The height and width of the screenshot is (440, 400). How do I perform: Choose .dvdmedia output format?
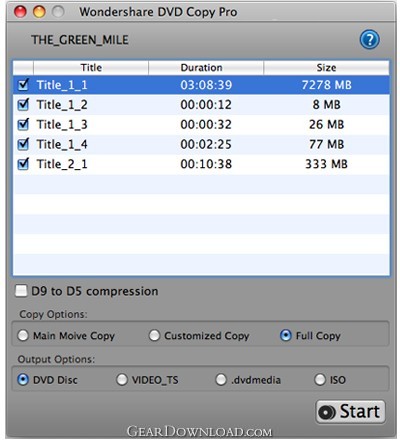coord(221,379)
